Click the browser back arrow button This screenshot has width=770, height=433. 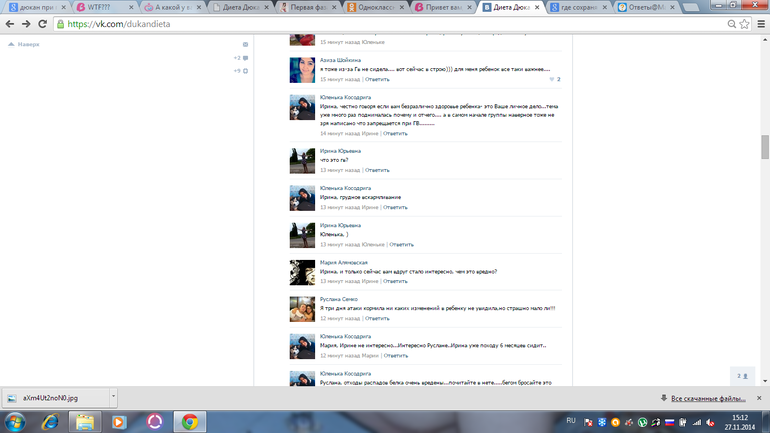[9, 24]
